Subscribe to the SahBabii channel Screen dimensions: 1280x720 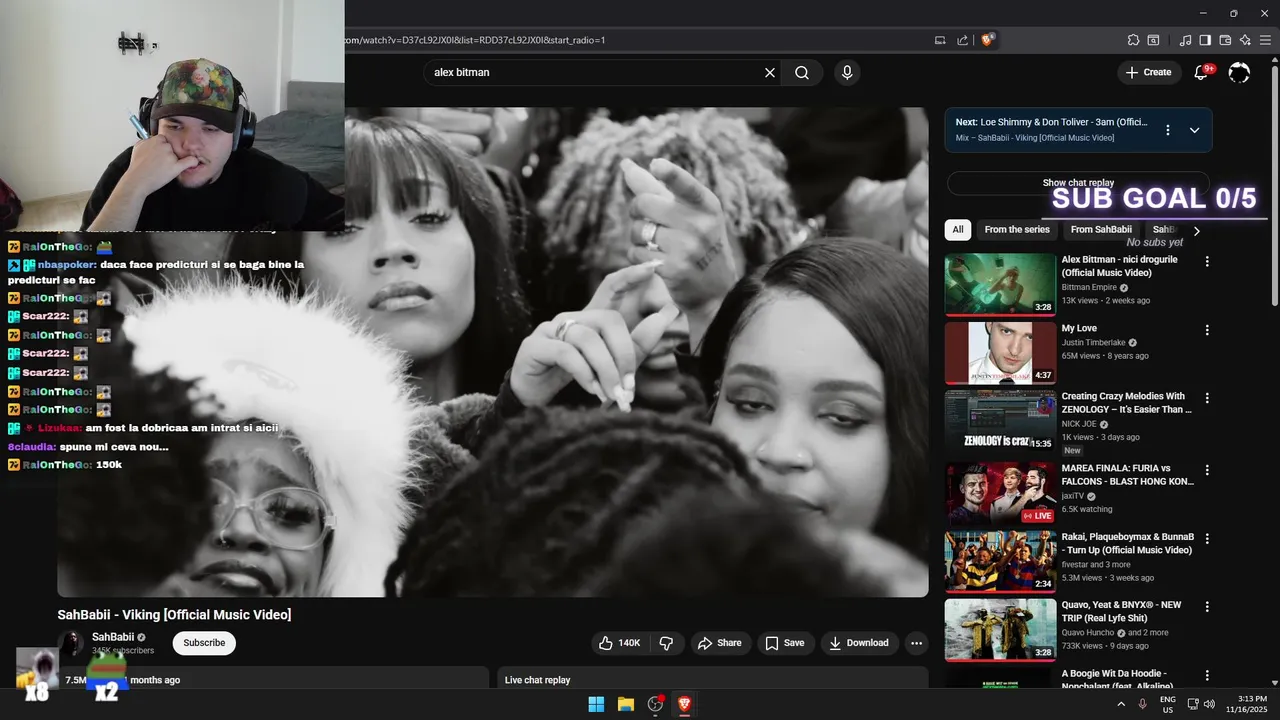pyautogui.click(x=204, y=643)
